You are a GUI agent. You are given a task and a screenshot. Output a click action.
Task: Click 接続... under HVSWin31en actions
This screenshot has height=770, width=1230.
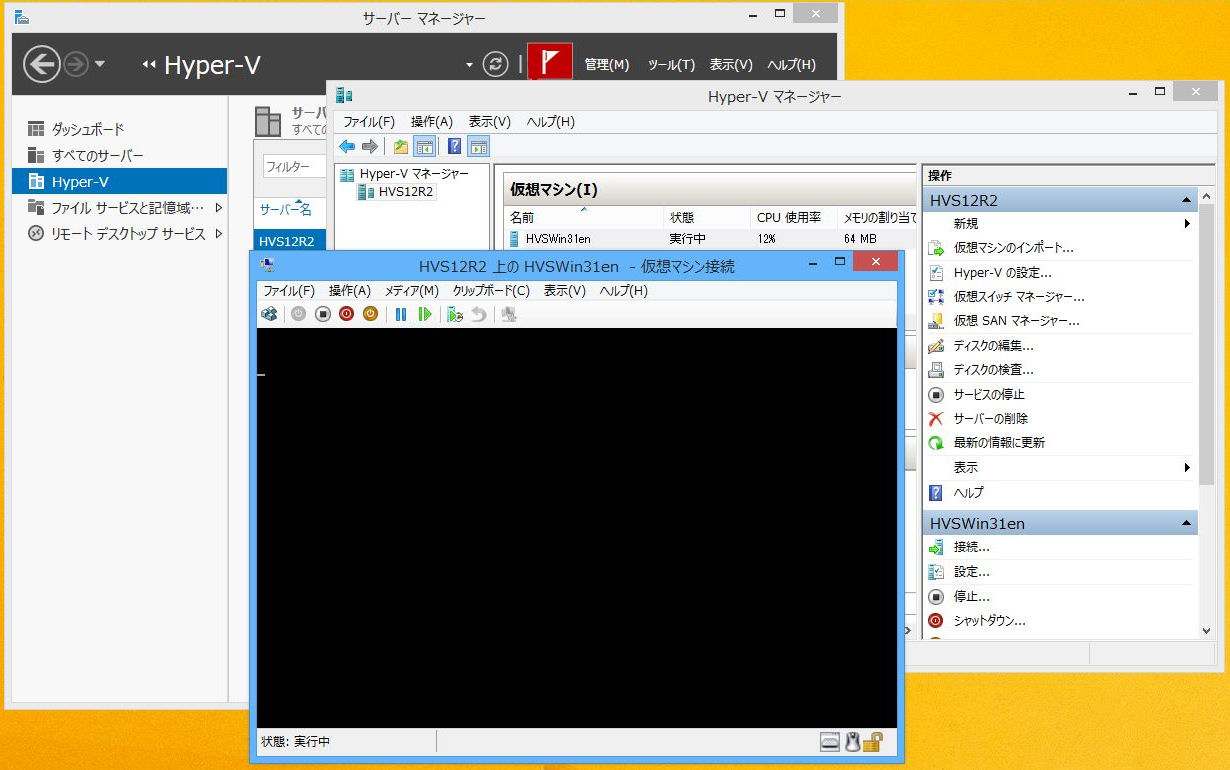point(971,548)
